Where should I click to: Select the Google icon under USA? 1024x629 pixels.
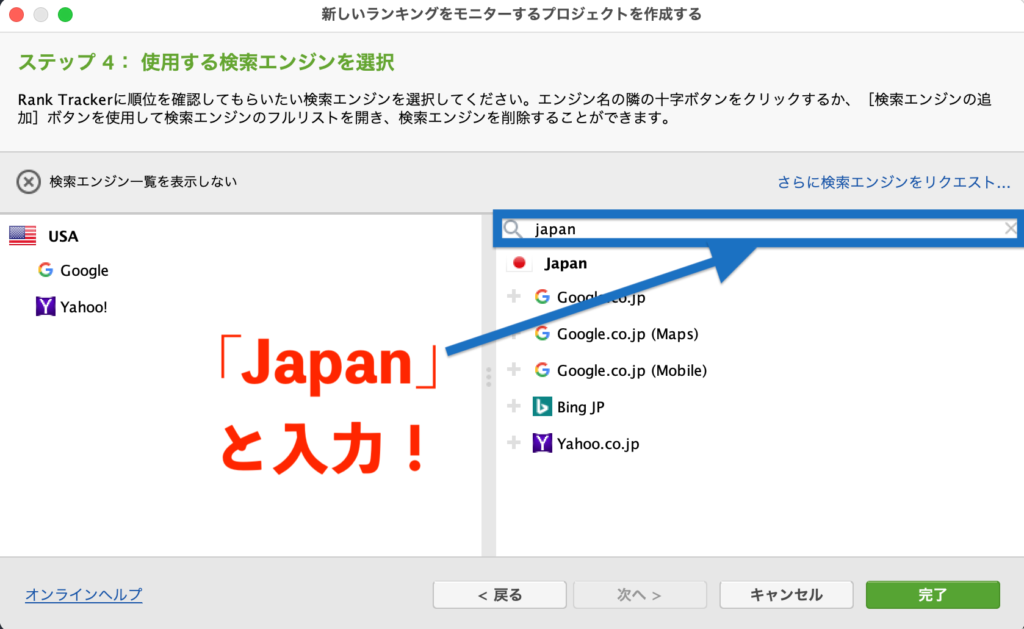point(45,270)
